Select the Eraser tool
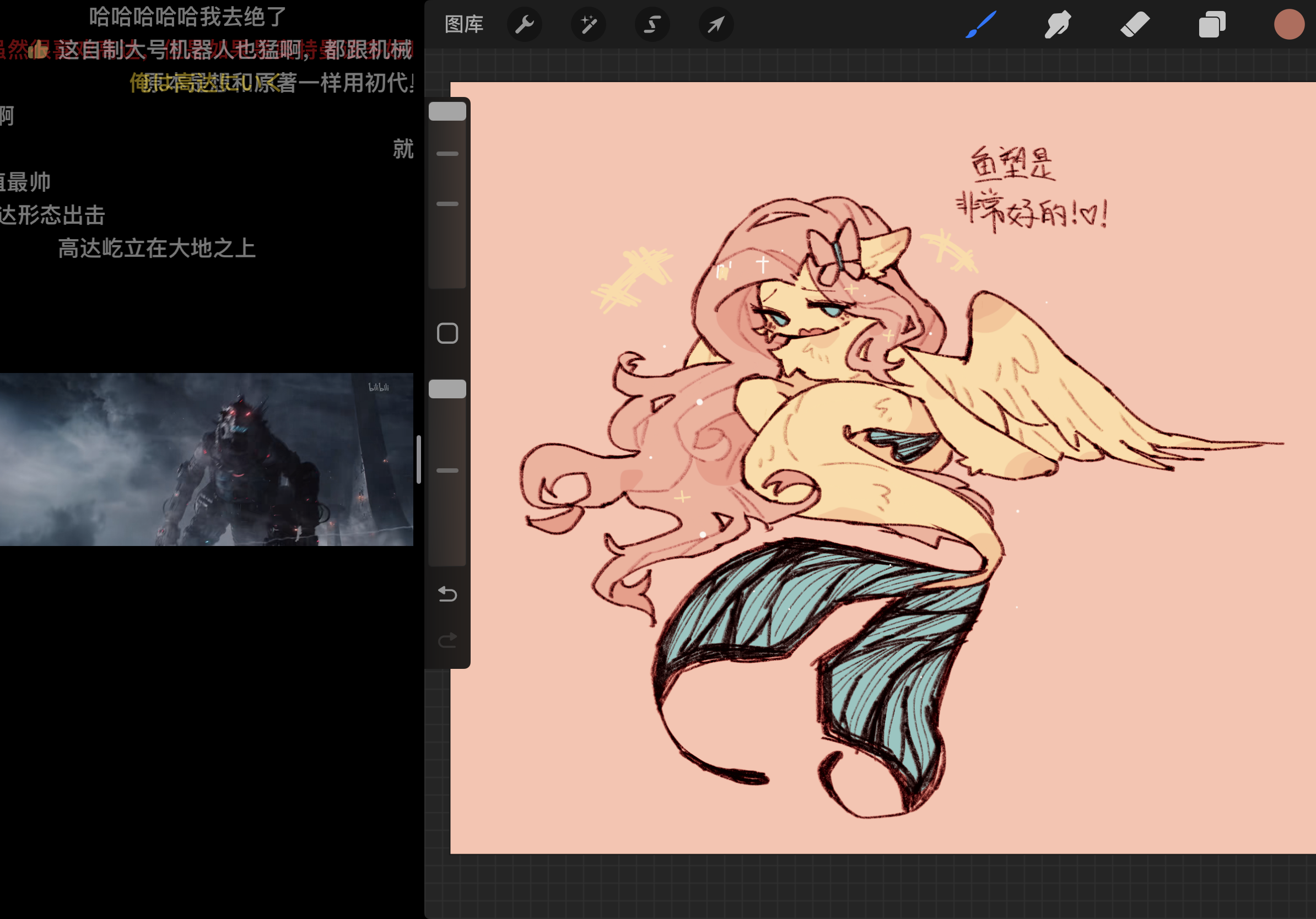 [1135, 25]
